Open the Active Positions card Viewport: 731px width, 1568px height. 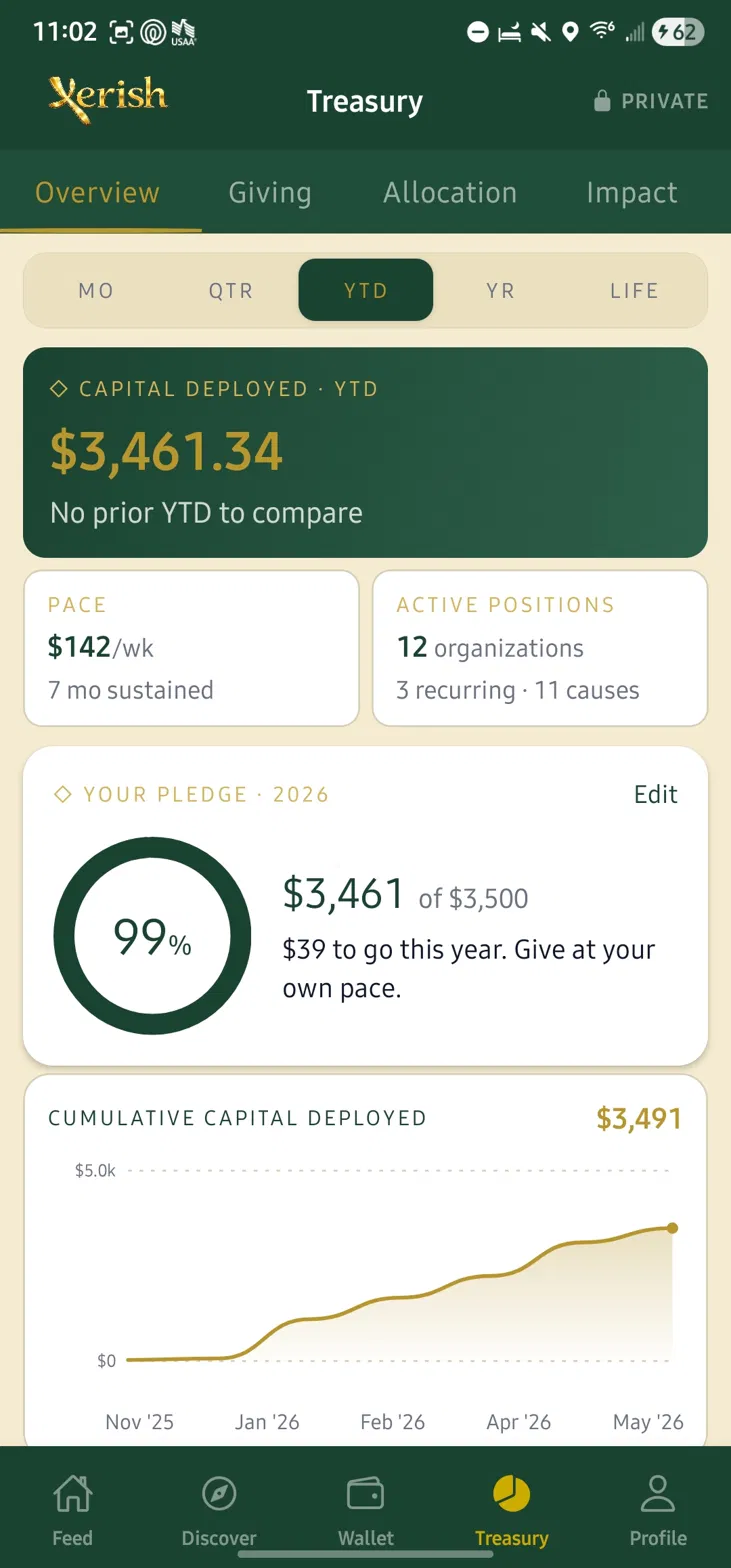[540, 648]
